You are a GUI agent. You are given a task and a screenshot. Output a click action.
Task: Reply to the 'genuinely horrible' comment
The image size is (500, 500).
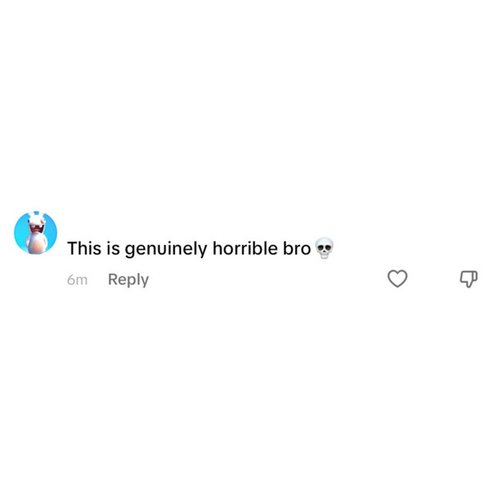(x=128, y=280)
